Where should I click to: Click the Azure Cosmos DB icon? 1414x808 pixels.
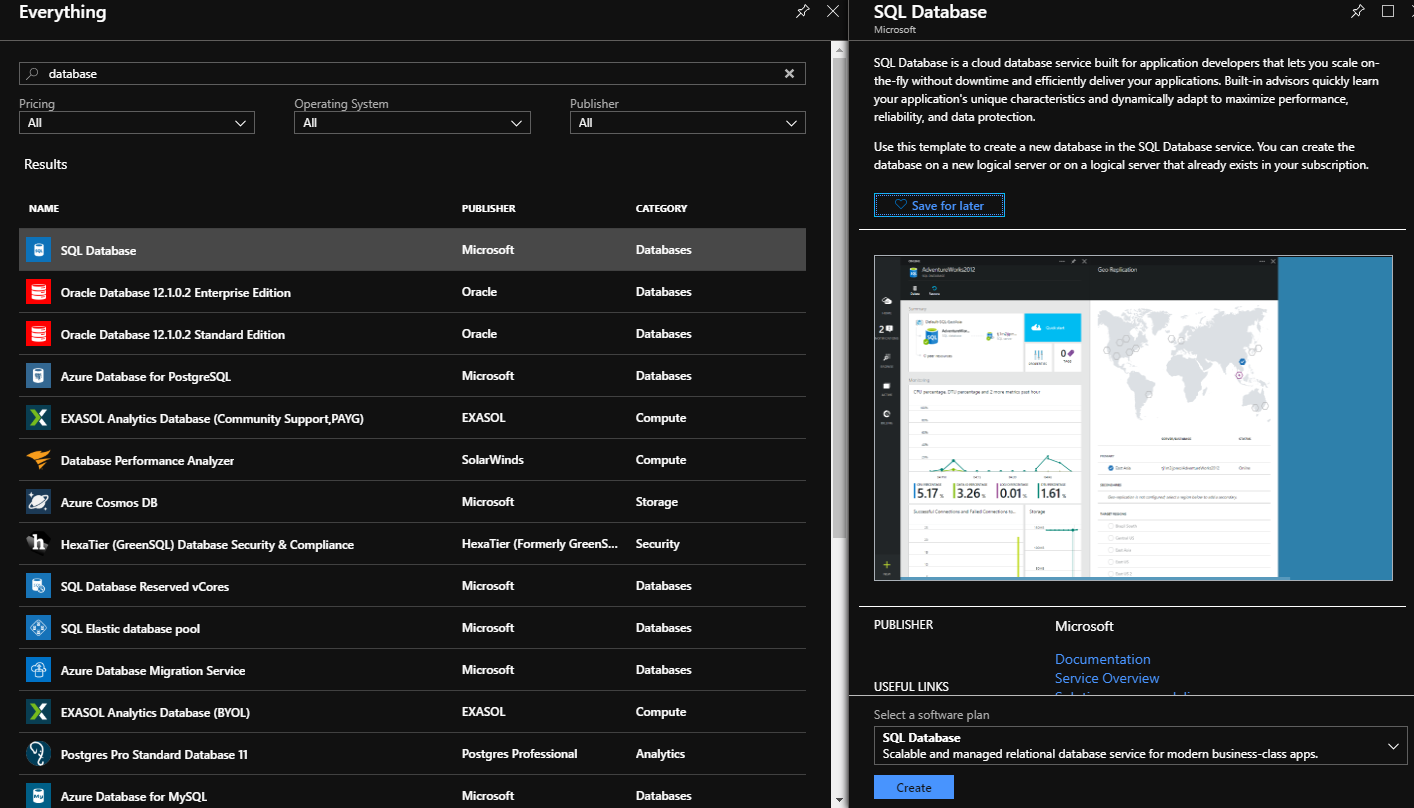38,502
